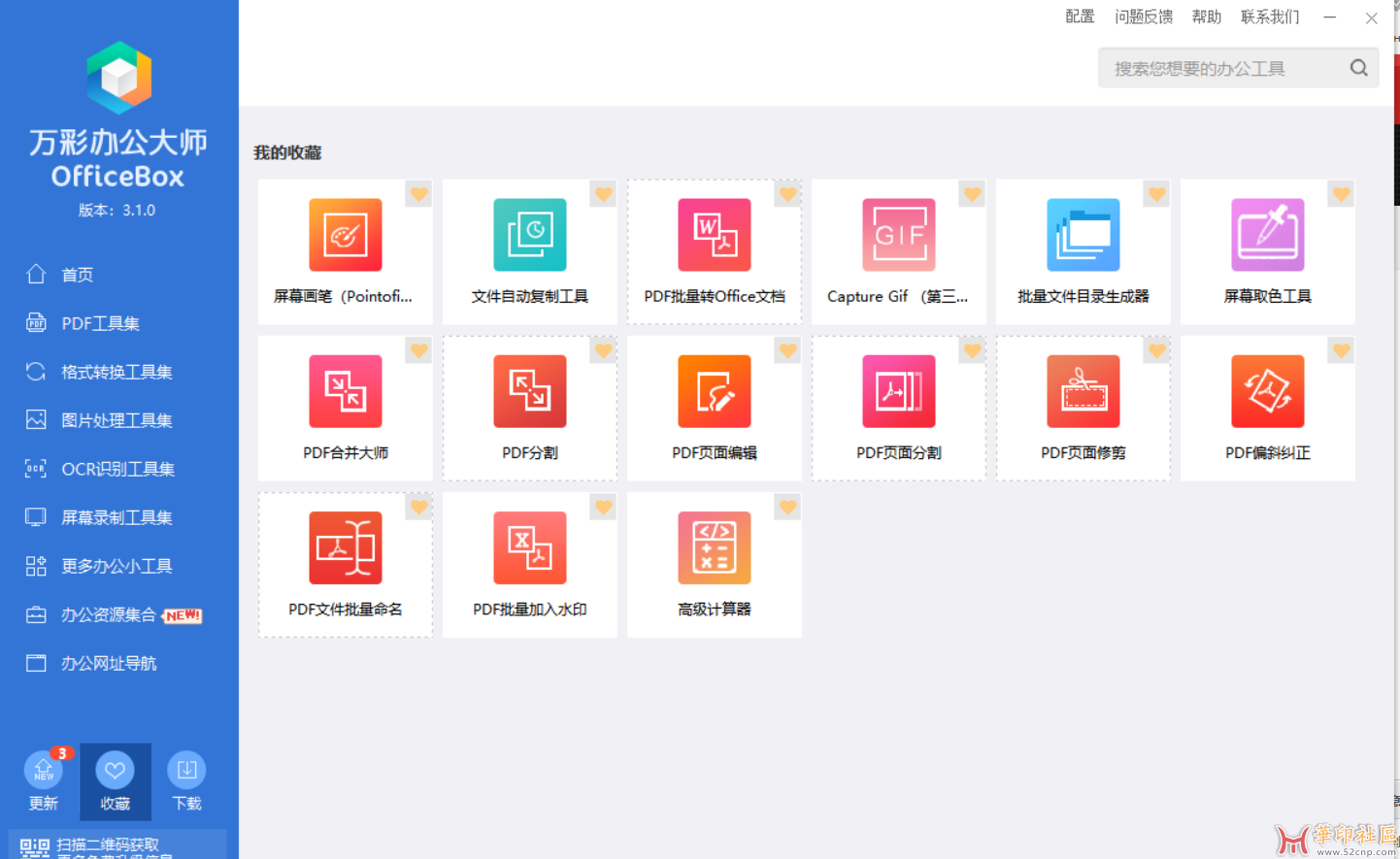Open the PDF批量转Office文档 tool icon
Viewport: 1400px width, 859px height.
[715, 235]
